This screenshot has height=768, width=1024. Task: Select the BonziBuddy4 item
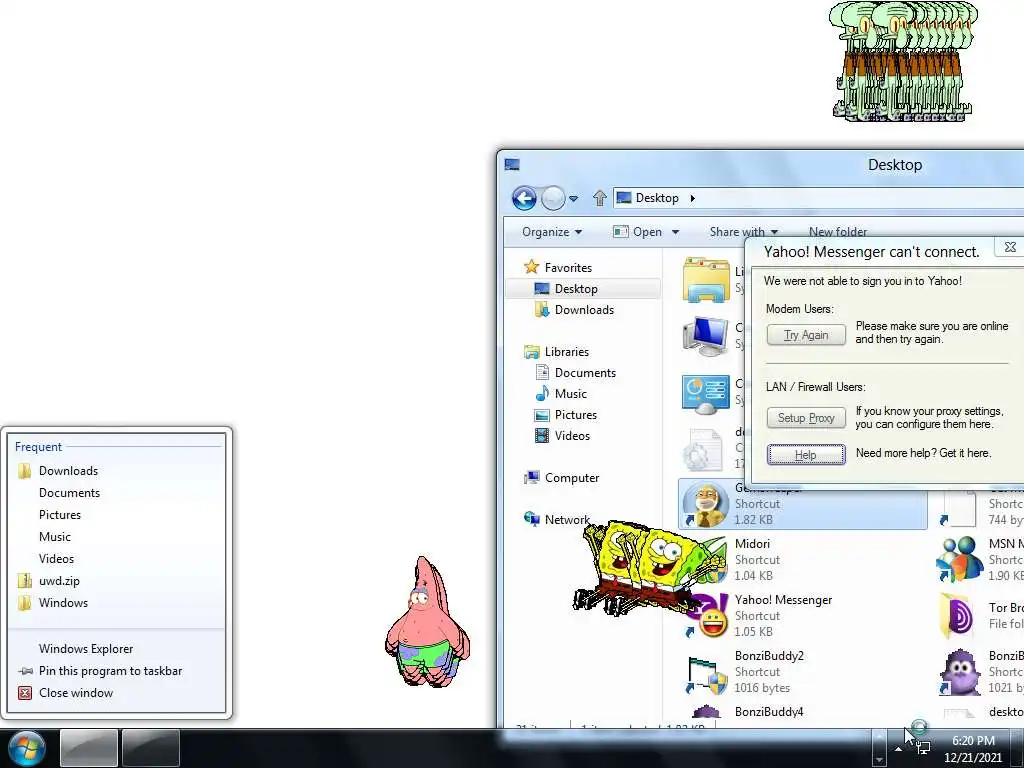tap(769, 712)
